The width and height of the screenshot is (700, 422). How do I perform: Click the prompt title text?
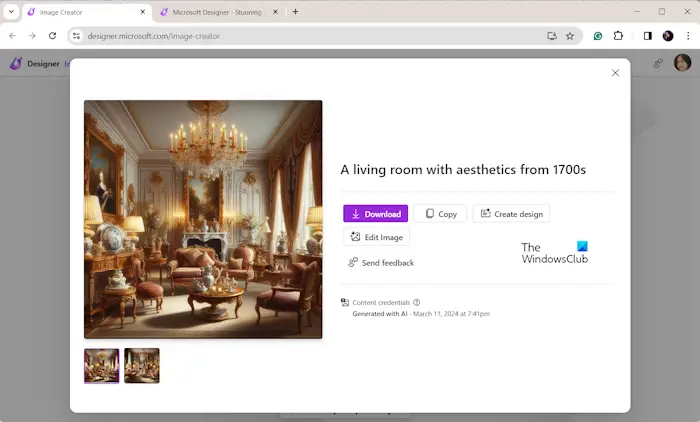point(463,170)
